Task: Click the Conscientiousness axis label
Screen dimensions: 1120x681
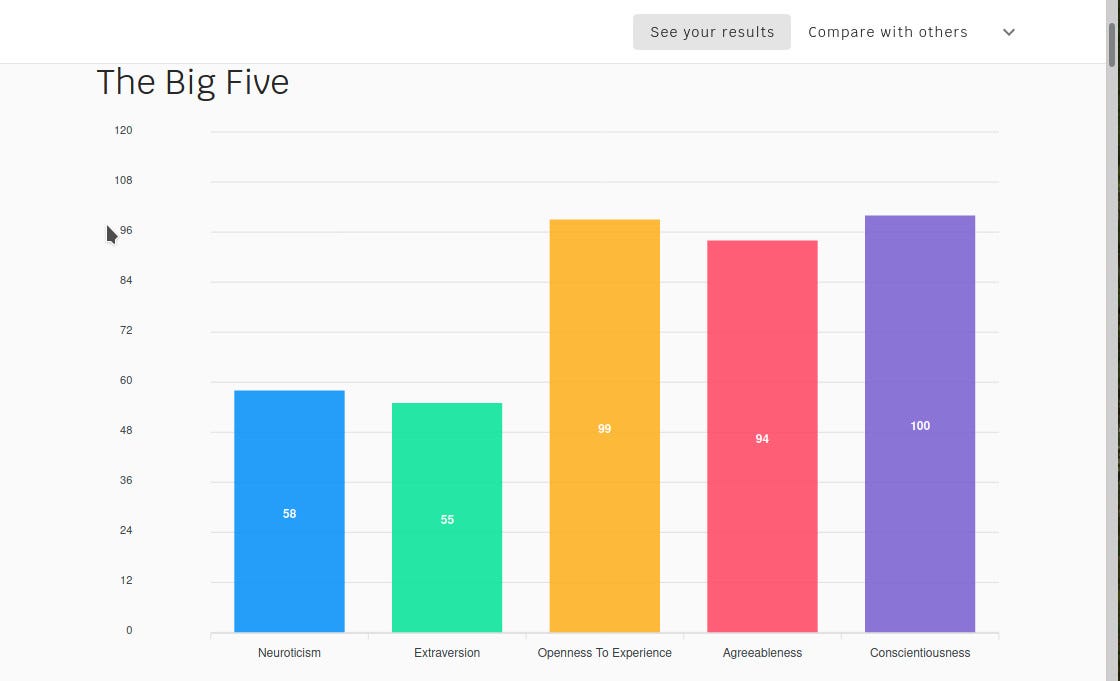Action: pos(920,652)
